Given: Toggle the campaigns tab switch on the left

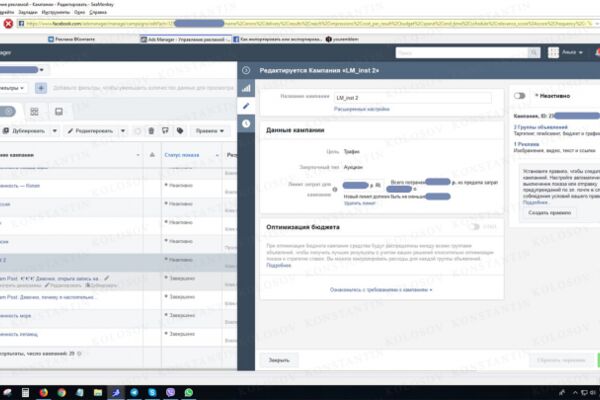Looking at the screenshot, I should [7, 111].
